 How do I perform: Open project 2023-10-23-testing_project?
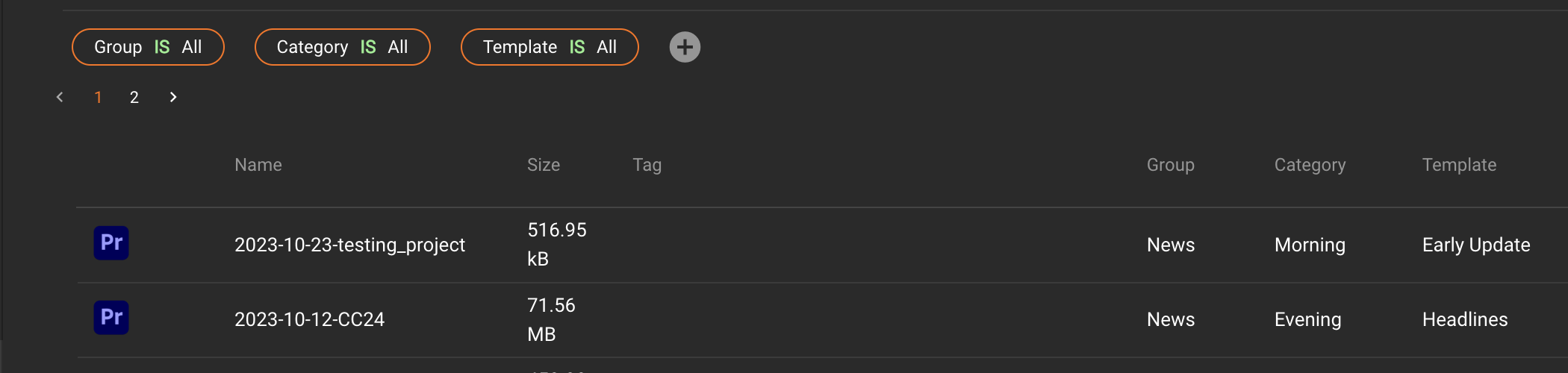click(x=349, y=245)
